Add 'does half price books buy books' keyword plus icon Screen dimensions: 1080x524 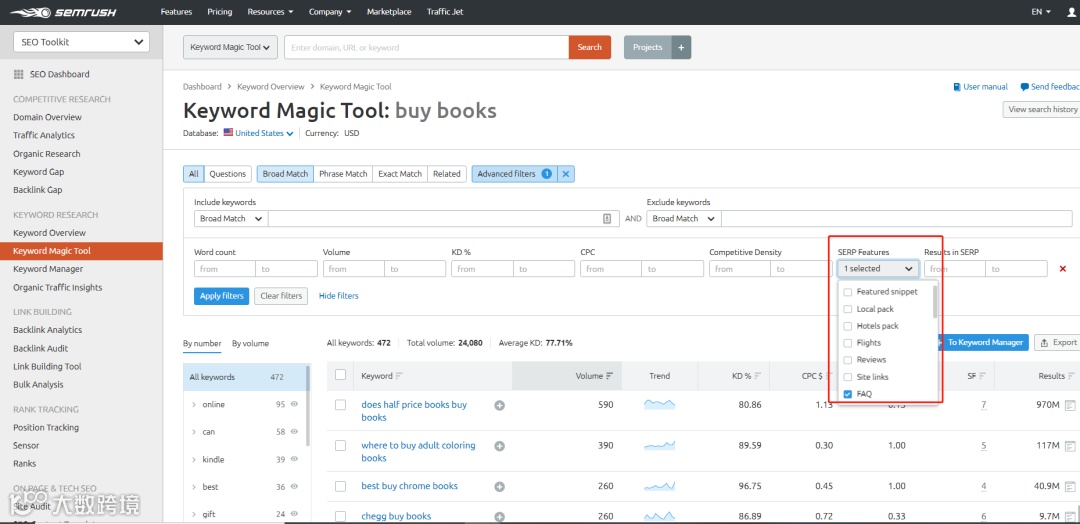point(499,406)
